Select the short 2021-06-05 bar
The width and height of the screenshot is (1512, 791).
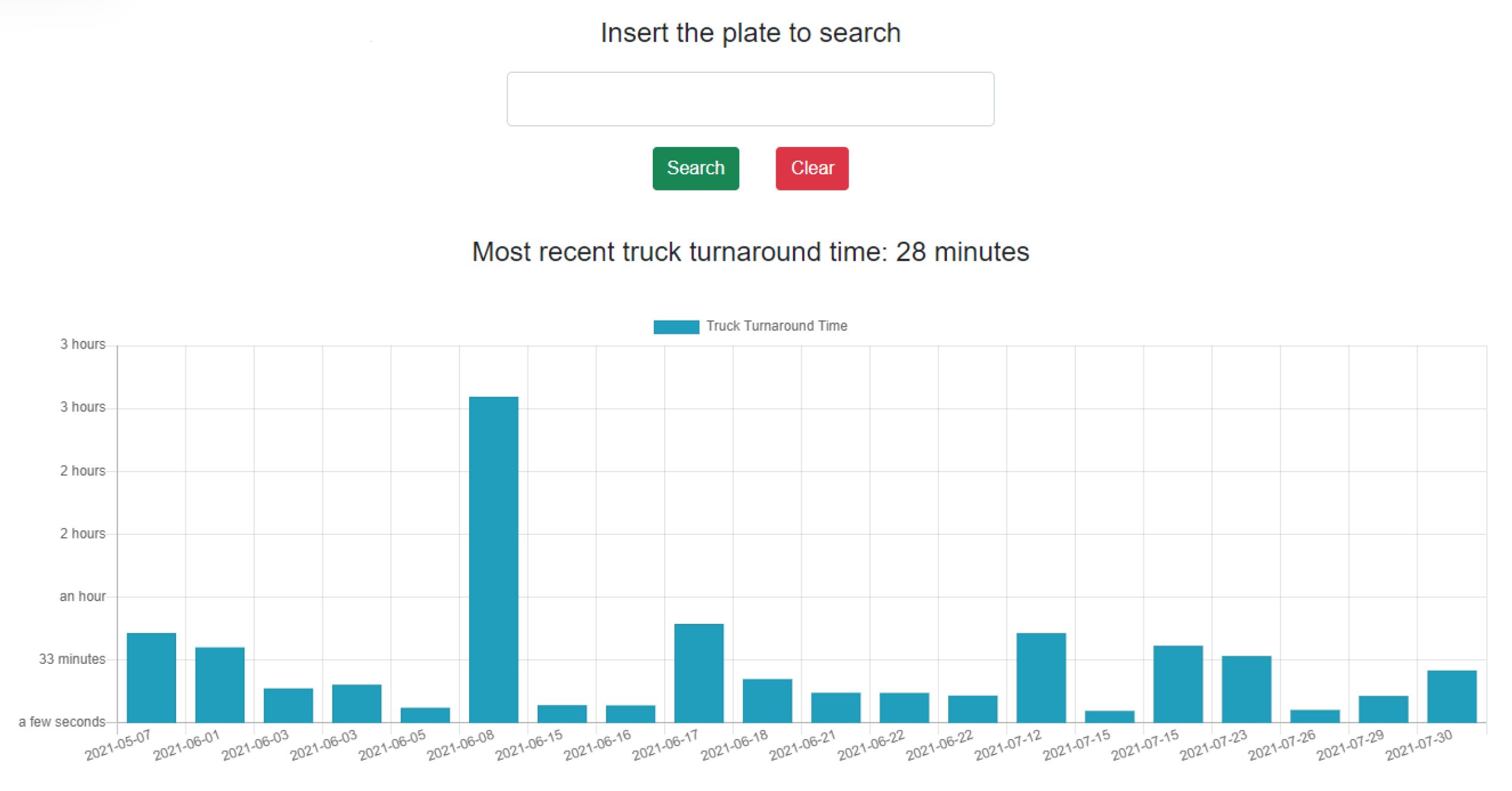tap(425, 715)
